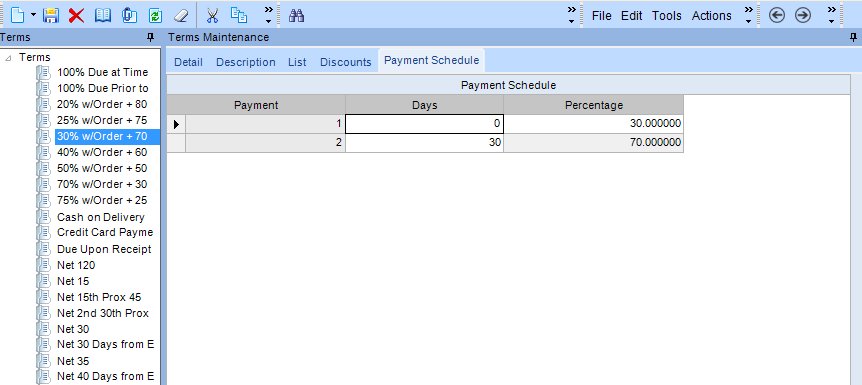Switch to the Discounts tab

click(x=346, y=62)
